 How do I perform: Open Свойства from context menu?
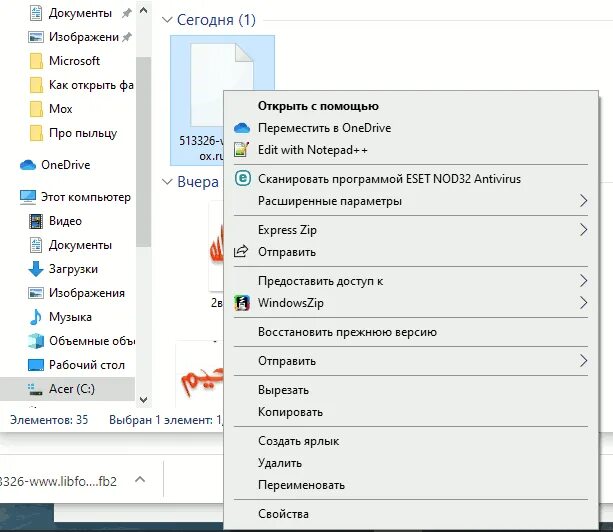point(410,514)
